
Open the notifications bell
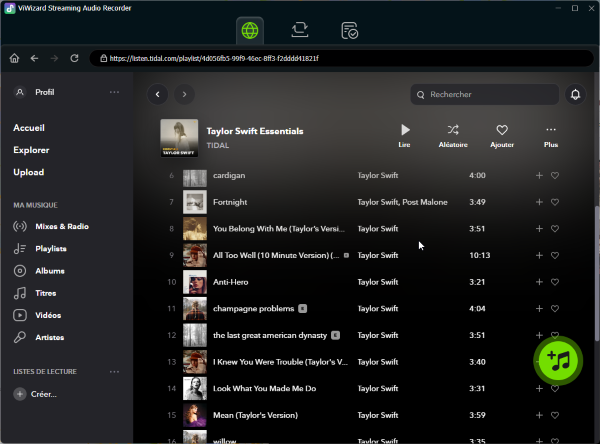pos(575,95)
